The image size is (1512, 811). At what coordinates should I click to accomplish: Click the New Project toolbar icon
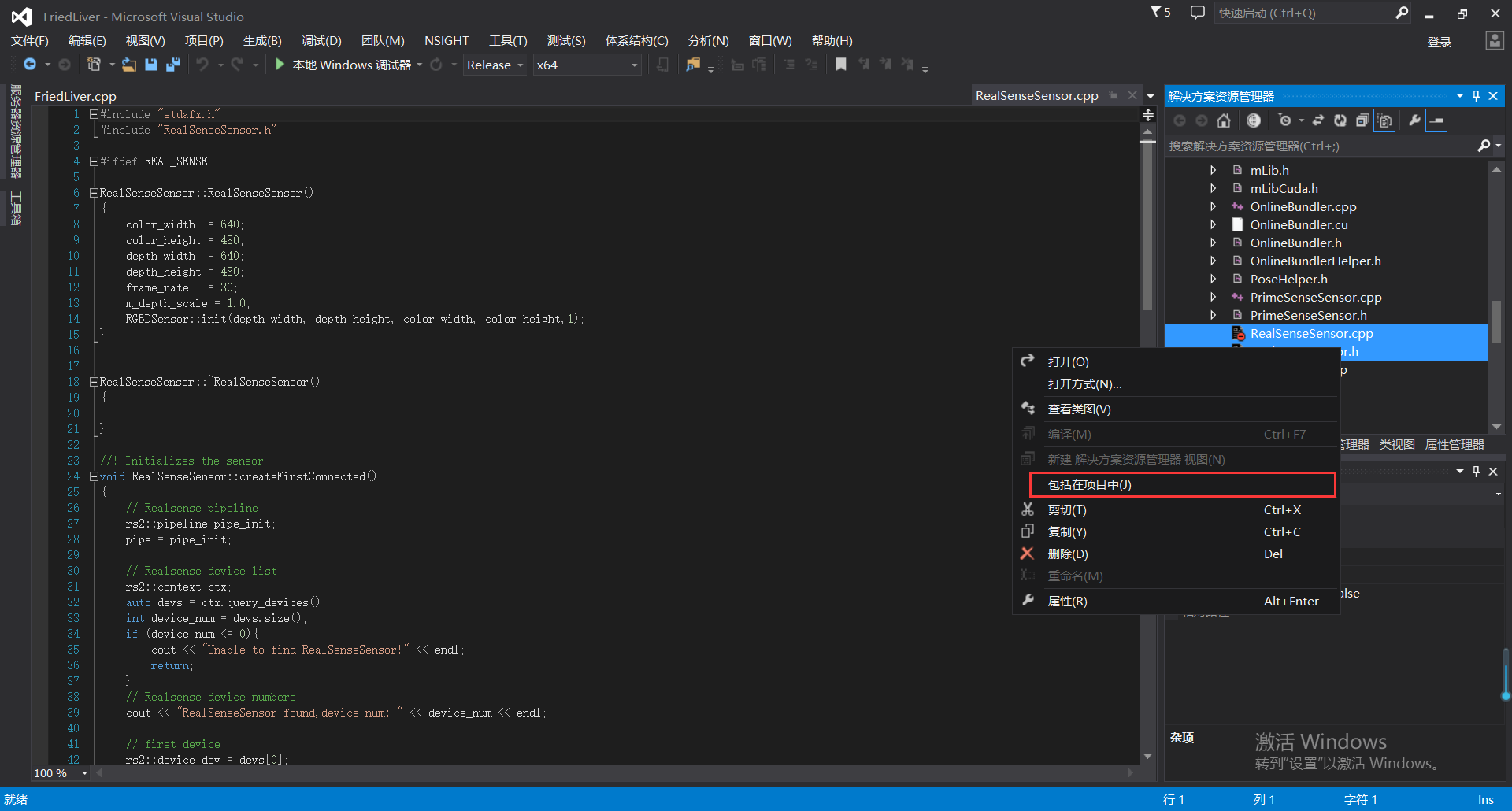click(x=94, y=65)
